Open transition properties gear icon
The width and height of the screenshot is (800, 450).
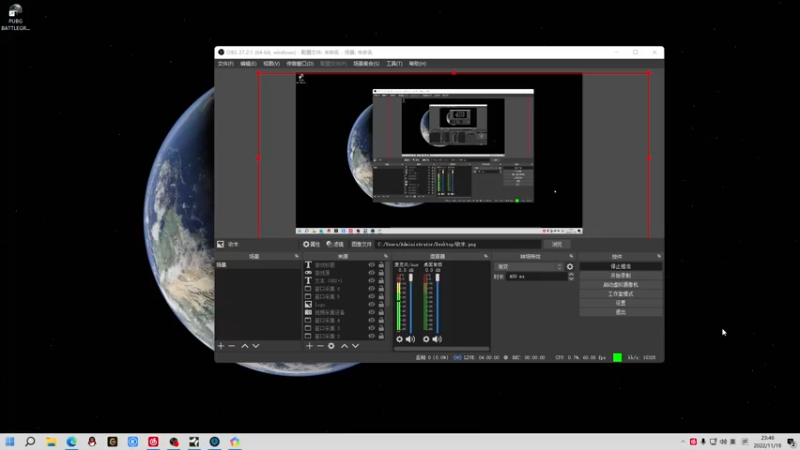pyautogui.click(x=570, y=267)
